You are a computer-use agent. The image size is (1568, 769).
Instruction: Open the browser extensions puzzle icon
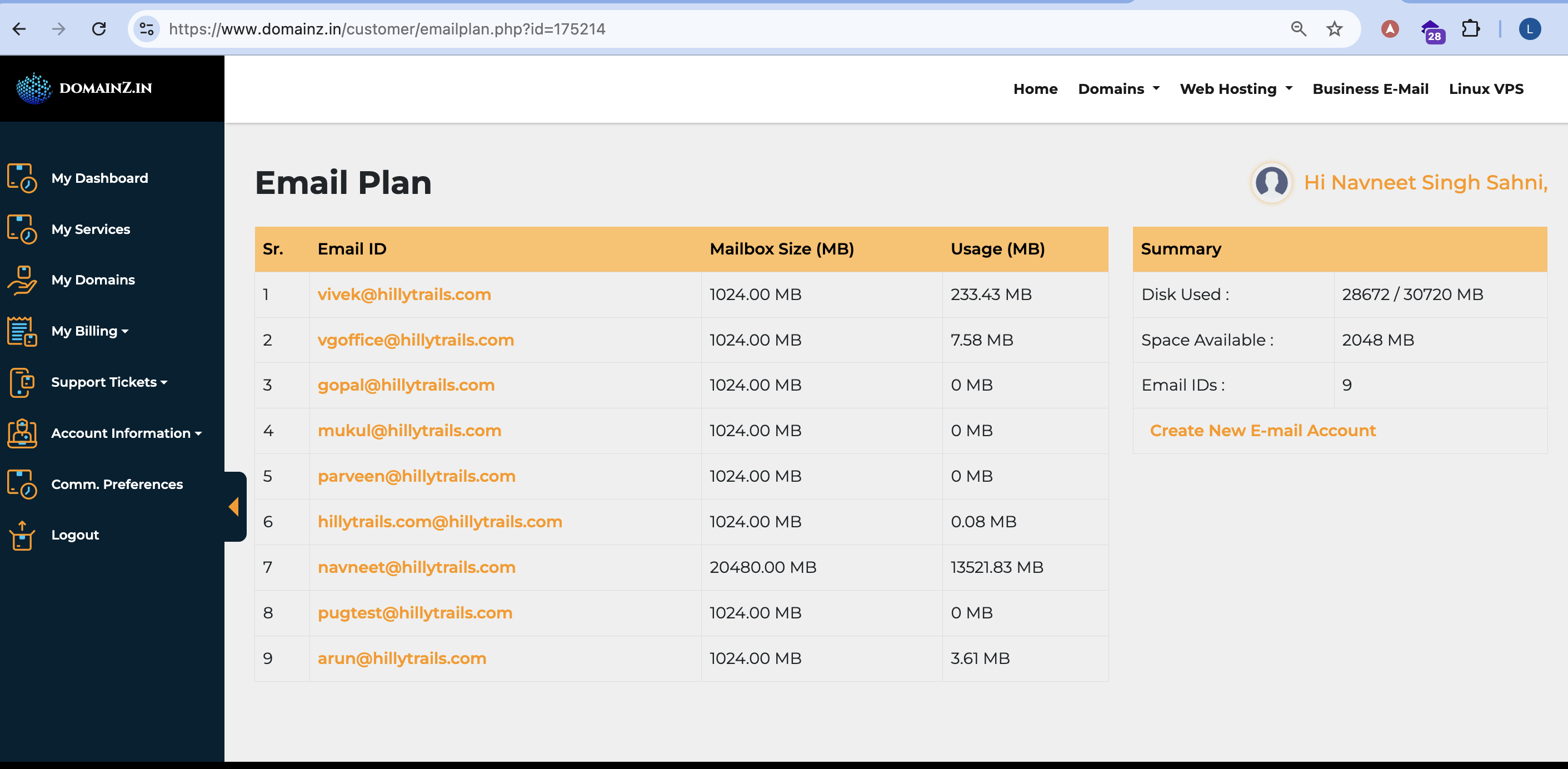pos(1470,29)
